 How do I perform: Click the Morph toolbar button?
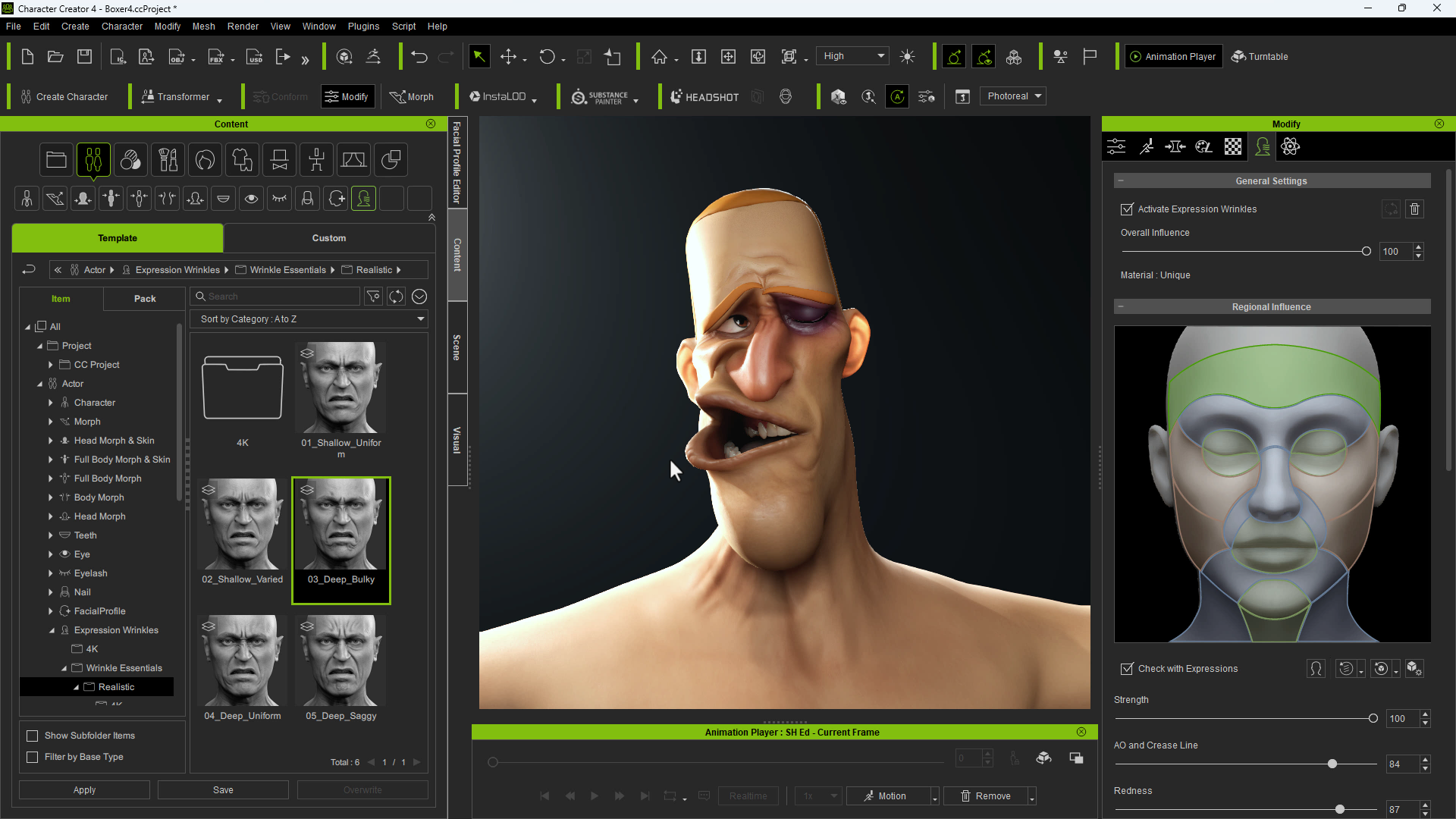click(x=412, y=97)
